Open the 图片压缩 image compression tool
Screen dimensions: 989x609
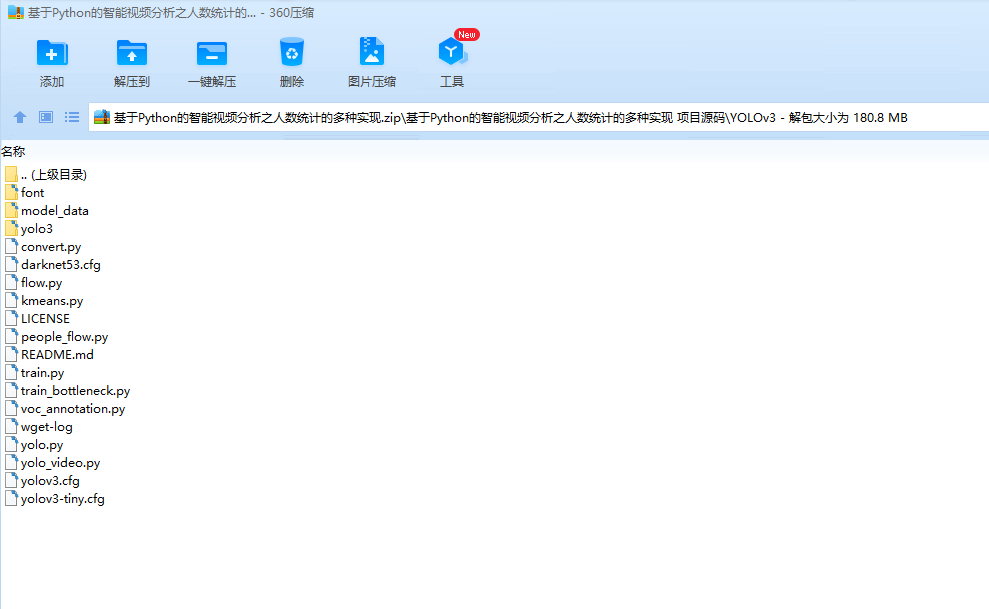(372, 52)
